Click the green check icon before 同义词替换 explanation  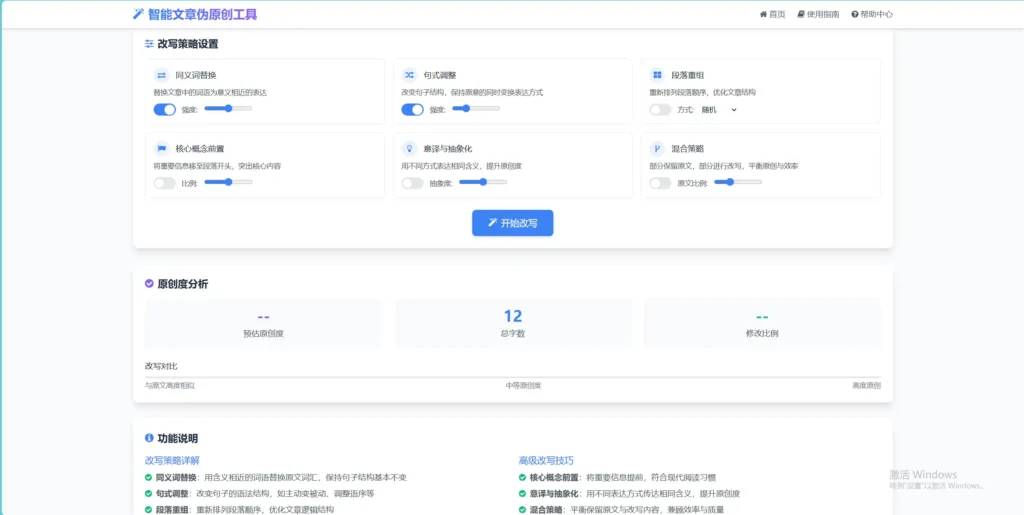149,478
